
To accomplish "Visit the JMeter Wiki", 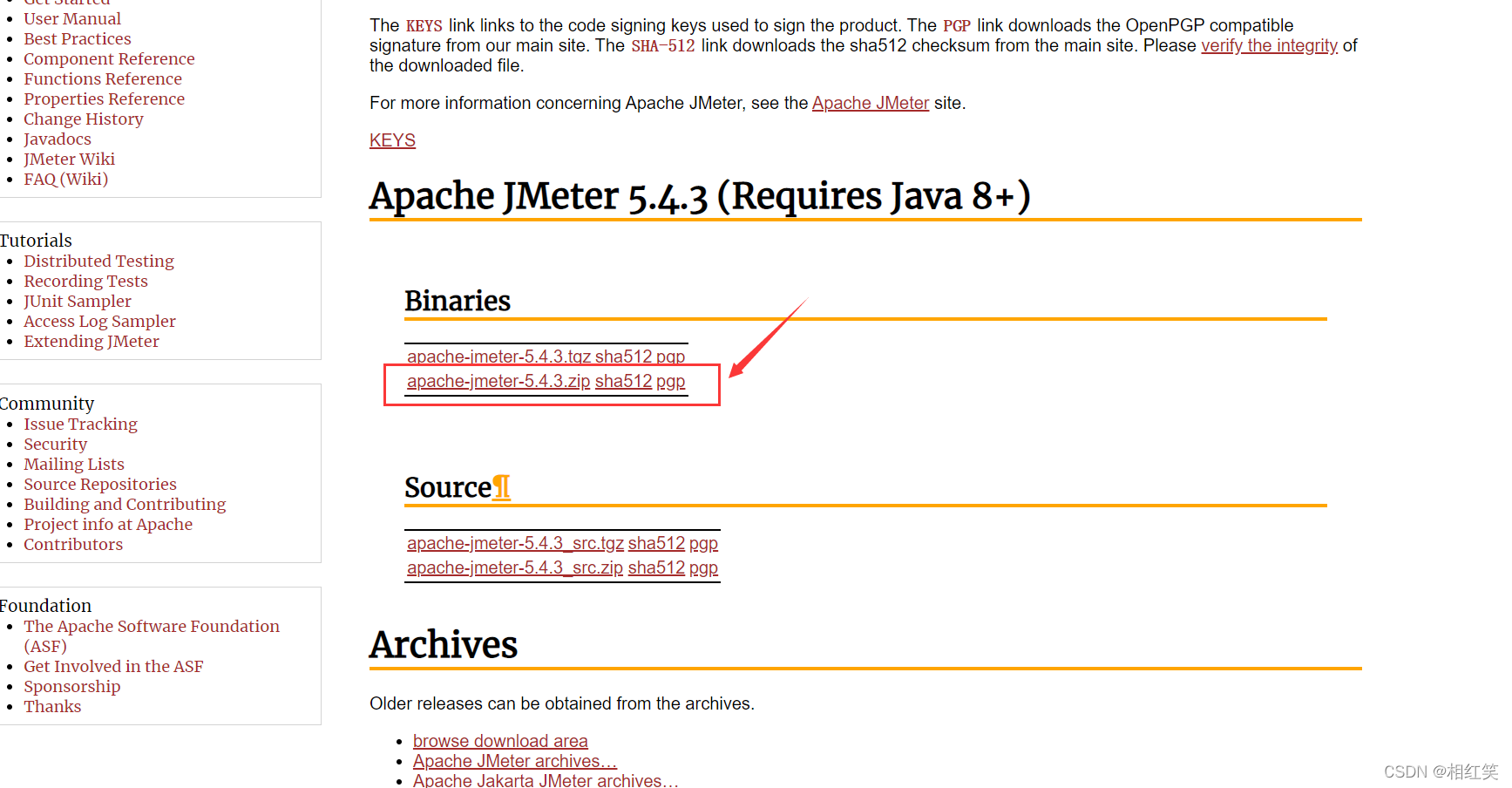I will pos(69,159).
